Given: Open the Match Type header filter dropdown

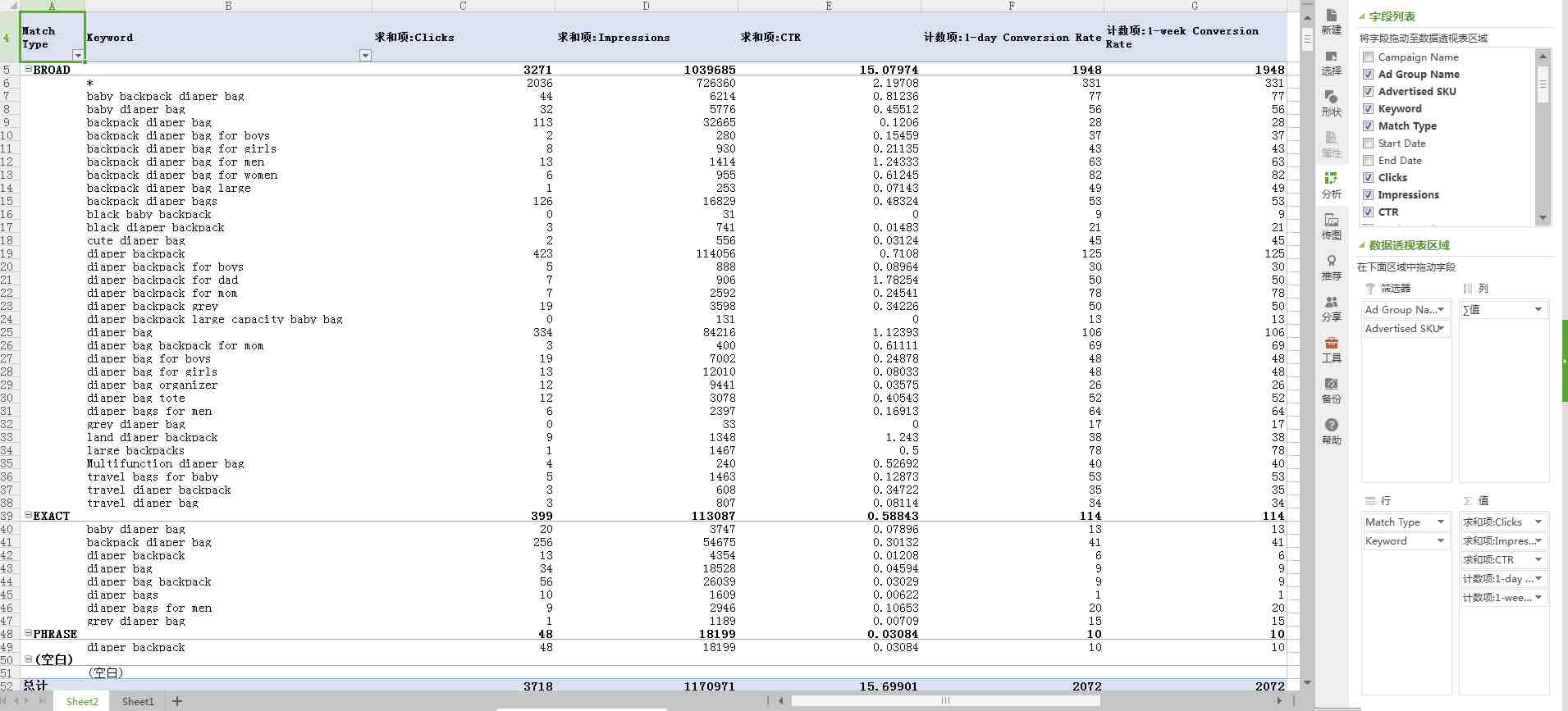Looking at the screenshot, I should [78, 56].
